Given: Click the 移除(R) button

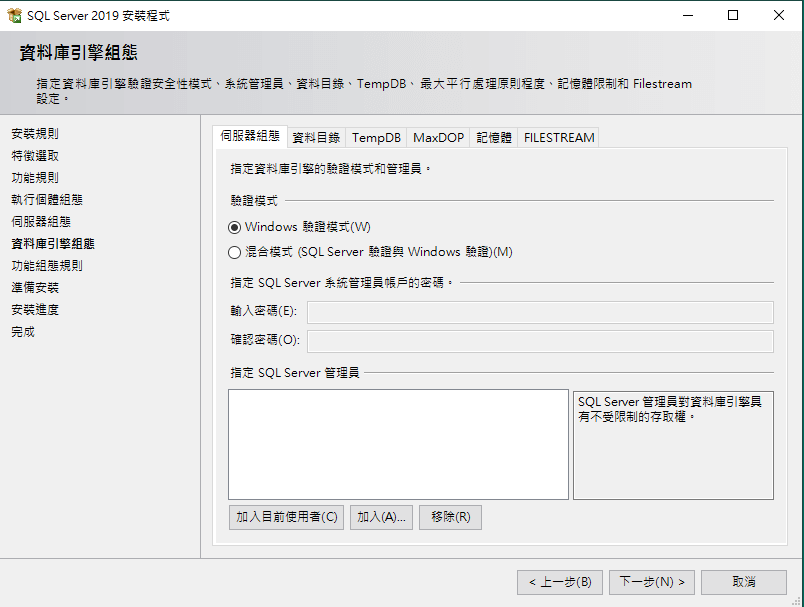Looking at the screenshot, I should [x=450, y=517].
